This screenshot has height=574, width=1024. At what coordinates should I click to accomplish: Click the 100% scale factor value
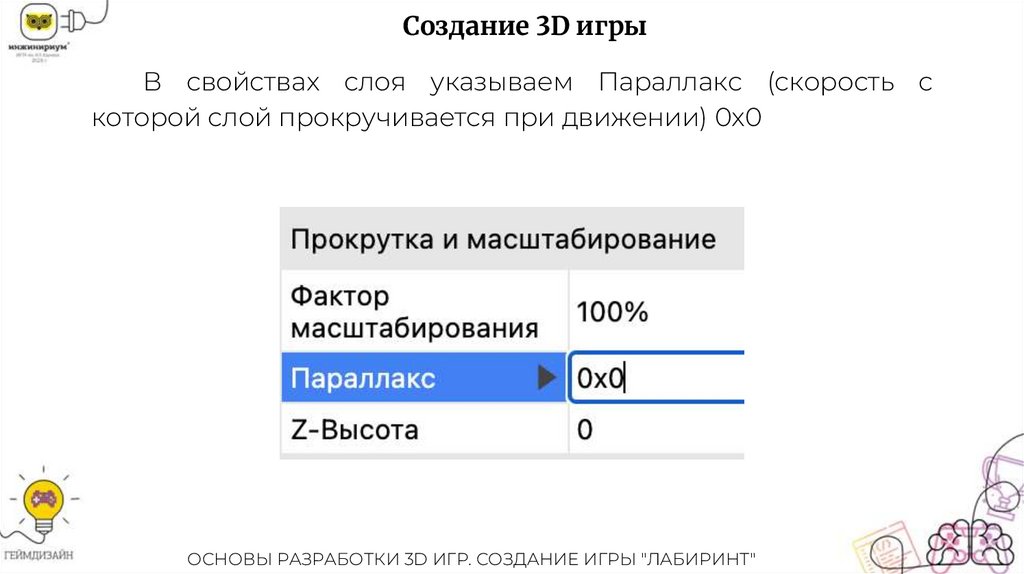coord(613,312)
